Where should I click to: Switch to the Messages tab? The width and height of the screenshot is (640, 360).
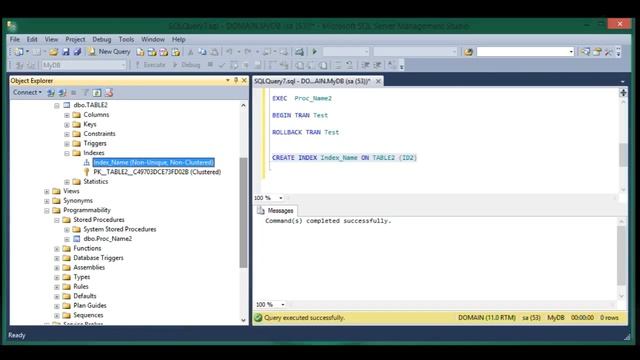276,211
